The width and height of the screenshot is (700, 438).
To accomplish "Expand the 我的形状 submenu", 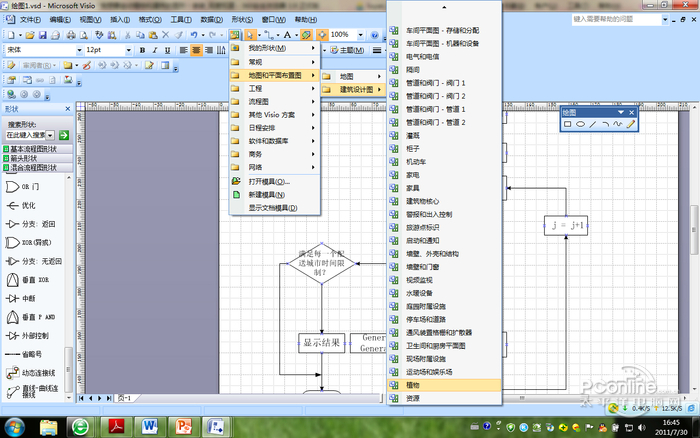I will (x=274, y=48).
